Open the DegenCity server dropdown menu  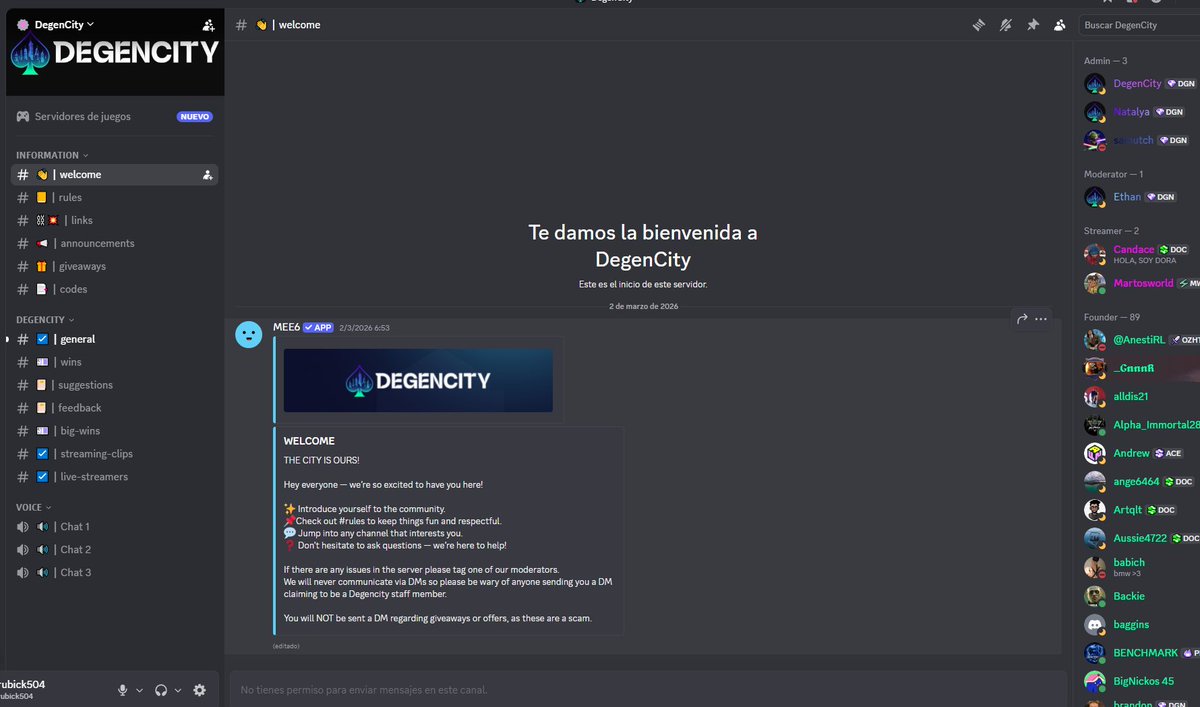coord(66,24)
